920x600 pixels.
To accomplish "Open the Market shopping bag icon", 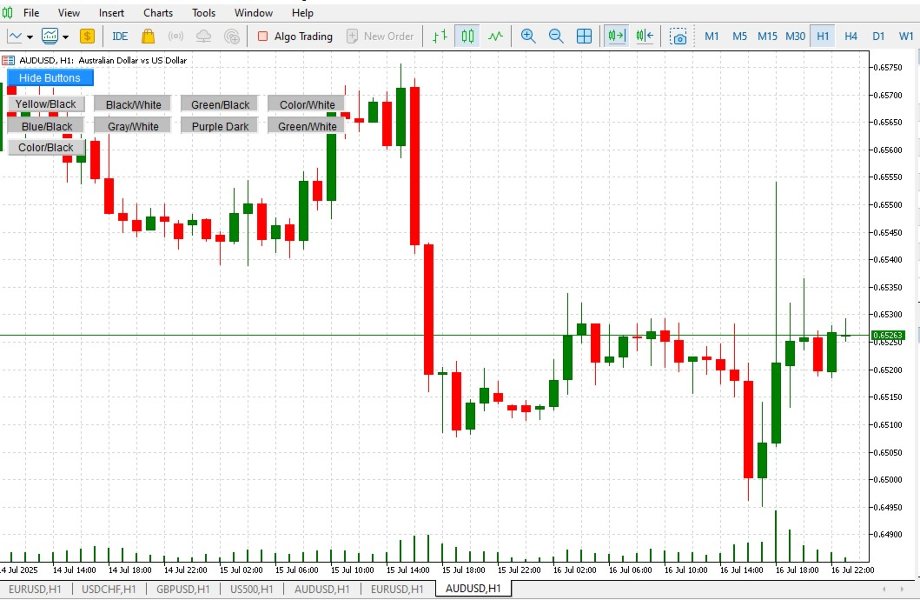I will click(x=148, y=36).
